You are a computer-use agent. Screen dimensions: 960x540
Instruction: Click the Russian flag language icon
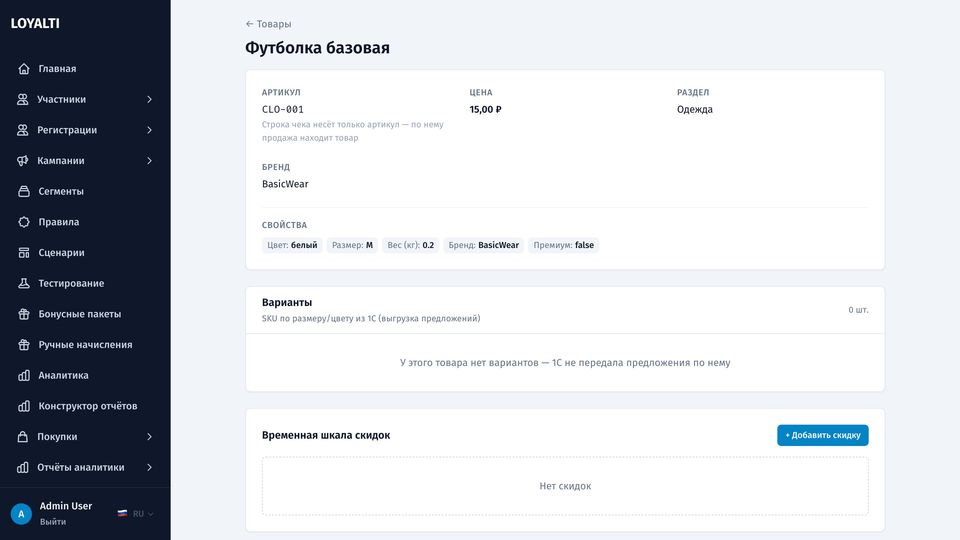(122, 514)
